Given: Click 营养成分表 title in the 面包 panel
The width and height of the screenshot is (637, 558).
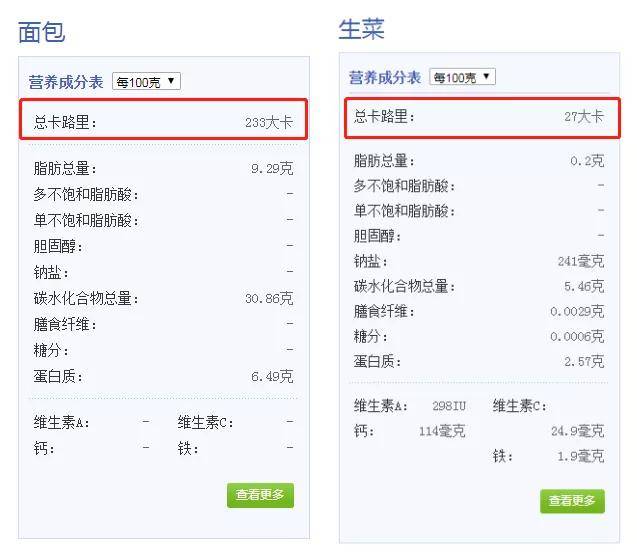Looking at the screenshot, I should [x=66, y=82].
